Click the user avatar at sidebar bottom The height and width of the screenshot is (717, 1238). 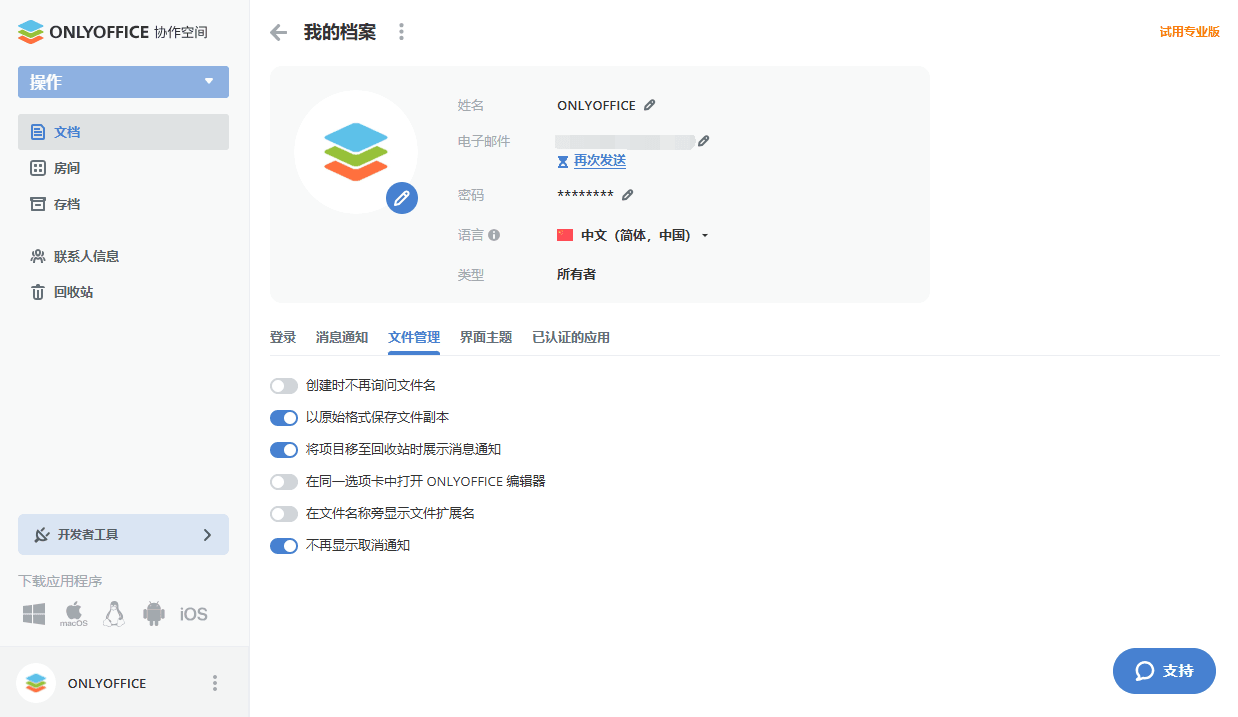[x=36, y=683]
